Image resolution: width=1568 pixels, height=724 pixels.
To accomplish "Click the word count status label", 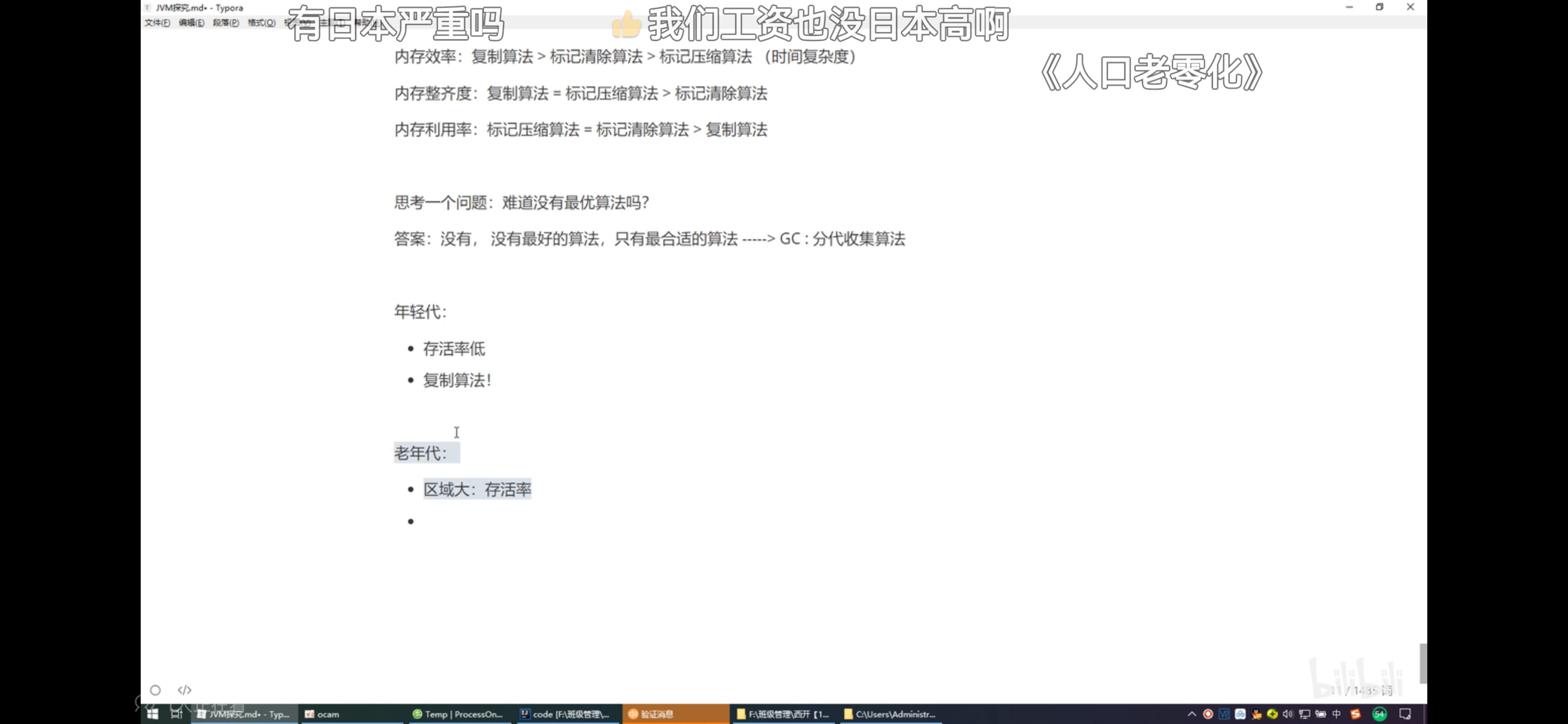I will point(1362,690).
